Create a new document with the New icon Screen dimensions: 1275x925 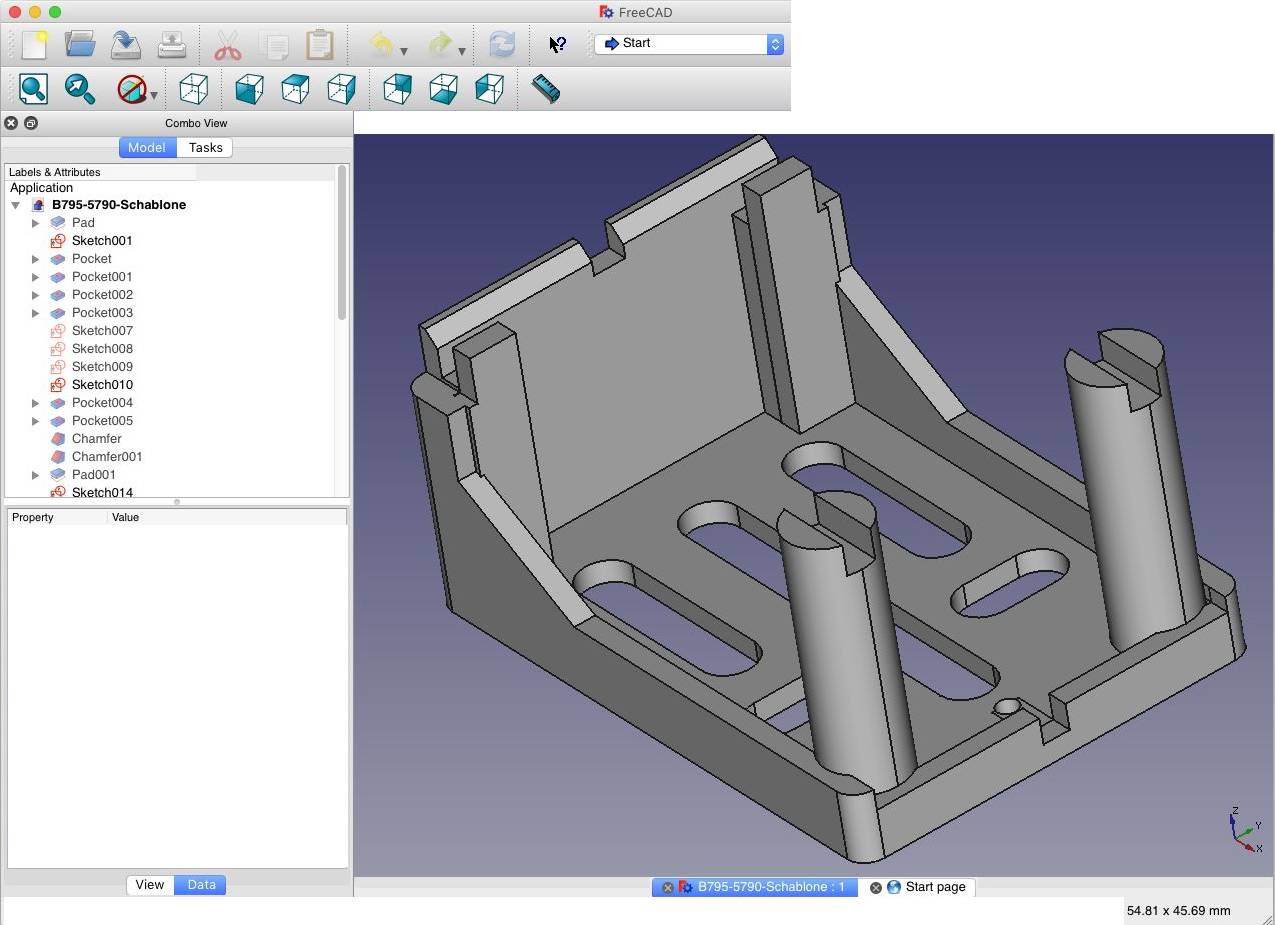point(34,45)
